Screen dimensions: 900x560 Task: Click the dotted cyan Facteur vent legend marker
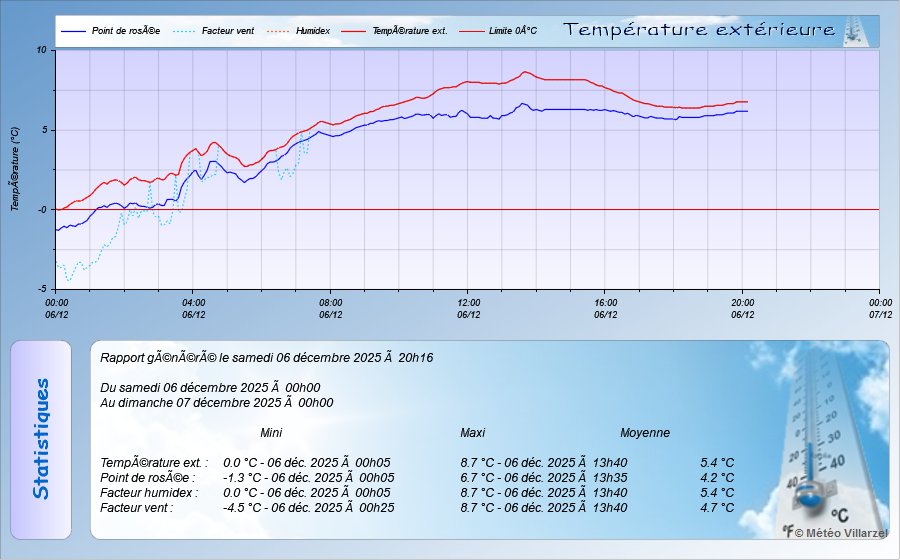(180, 31)
